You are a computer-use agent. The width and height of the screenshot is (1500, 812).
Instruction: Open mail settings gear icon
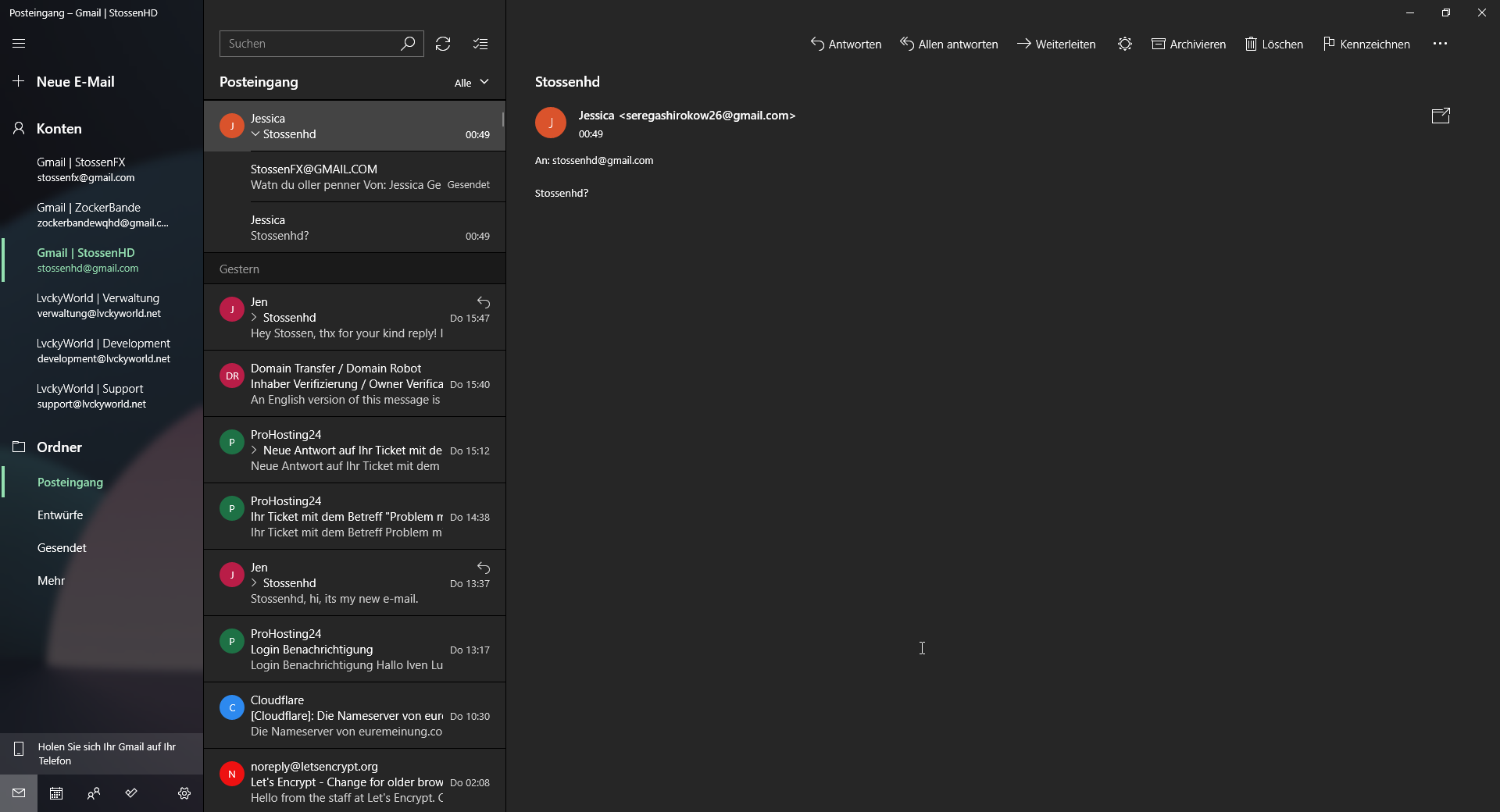184,793
